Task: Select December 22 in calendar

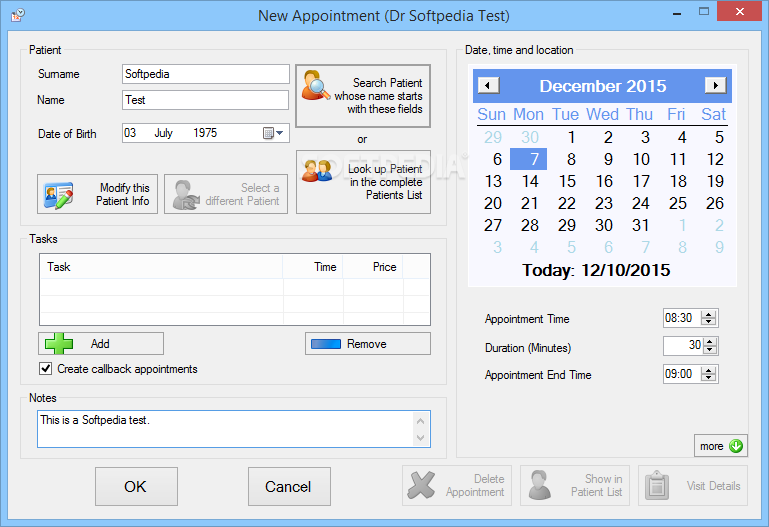Action: click(x=566, y=203)
